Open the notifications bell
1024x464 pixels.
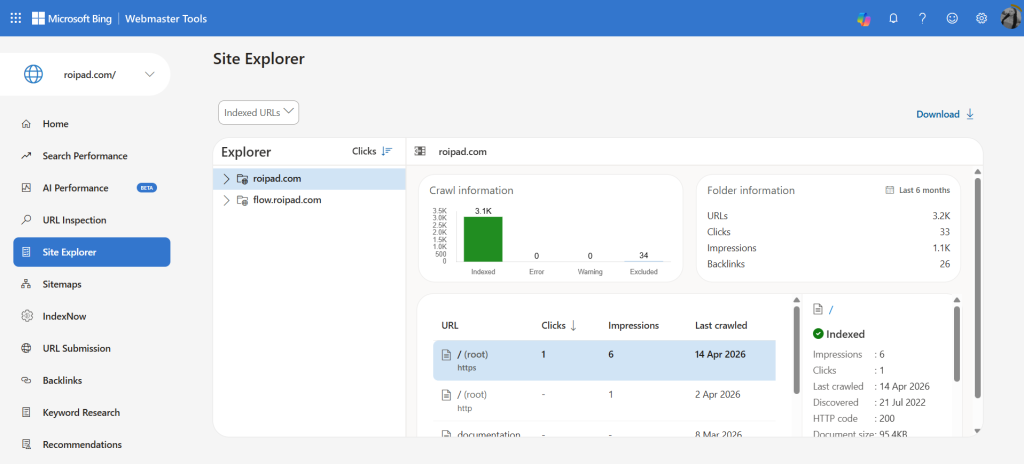click(x=893, y=18)
